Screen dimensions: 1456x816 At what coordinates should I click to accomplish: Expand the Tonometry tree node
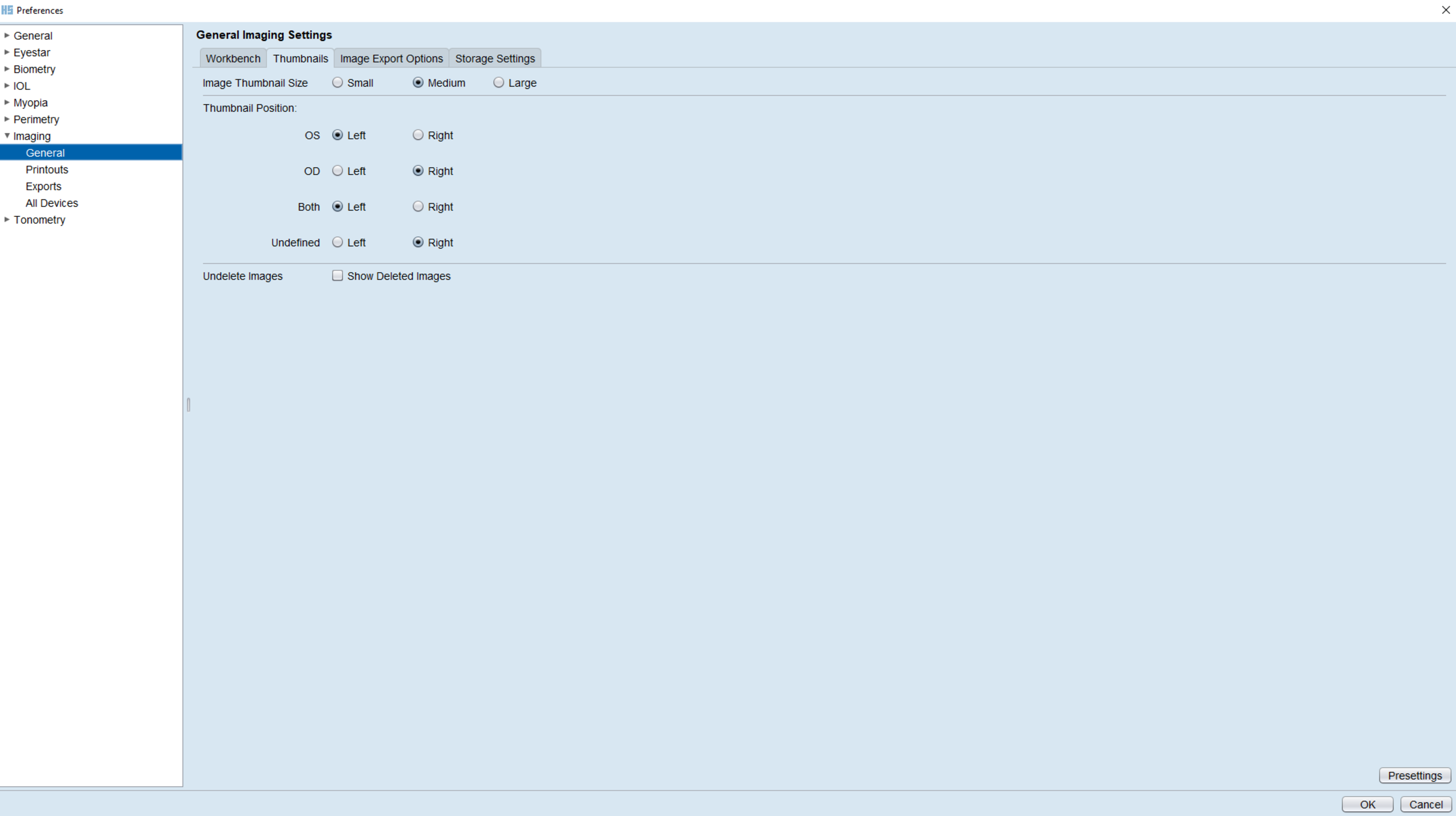point(7,220)
